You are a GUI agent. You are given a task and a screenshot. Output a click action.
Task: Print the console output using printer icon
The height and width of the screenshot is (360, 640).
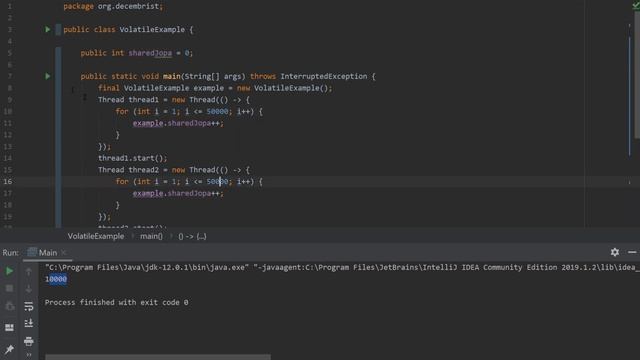[x=29, y=341]
